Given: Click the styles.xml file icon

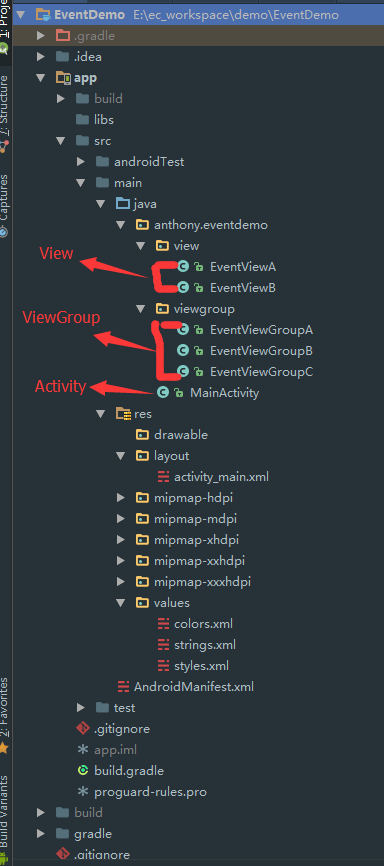Looking at the screenshot, I should [x=164, y=666].
